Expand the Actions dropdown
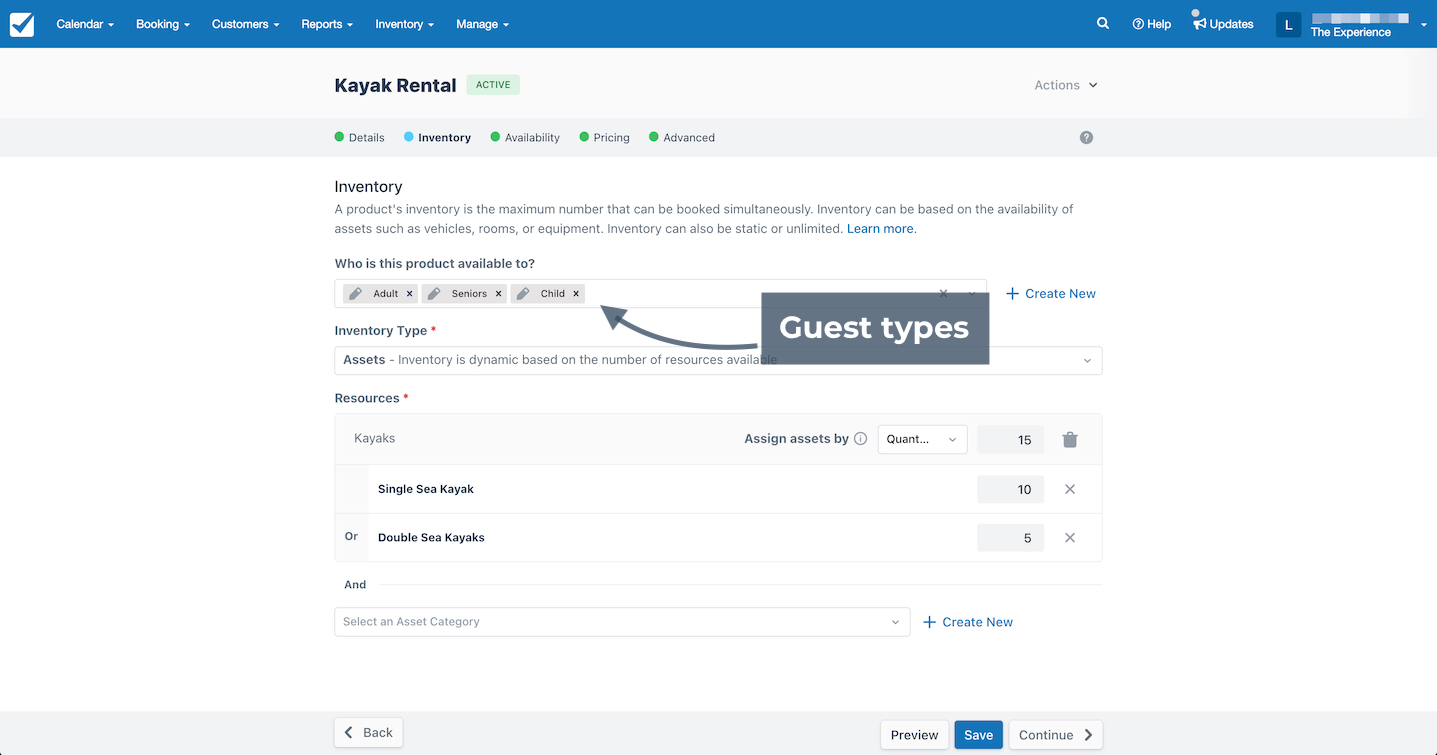The height and width of the screenshot is (755, 1437). (1066, 85)
